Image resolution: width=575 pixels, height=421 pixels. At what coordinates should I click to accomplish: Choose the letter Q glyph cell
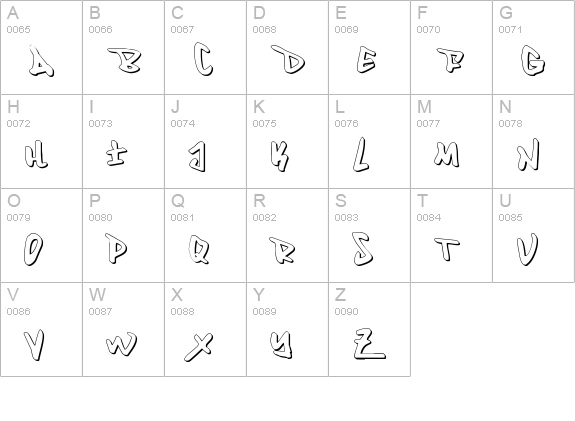click(x=205, y=235)
